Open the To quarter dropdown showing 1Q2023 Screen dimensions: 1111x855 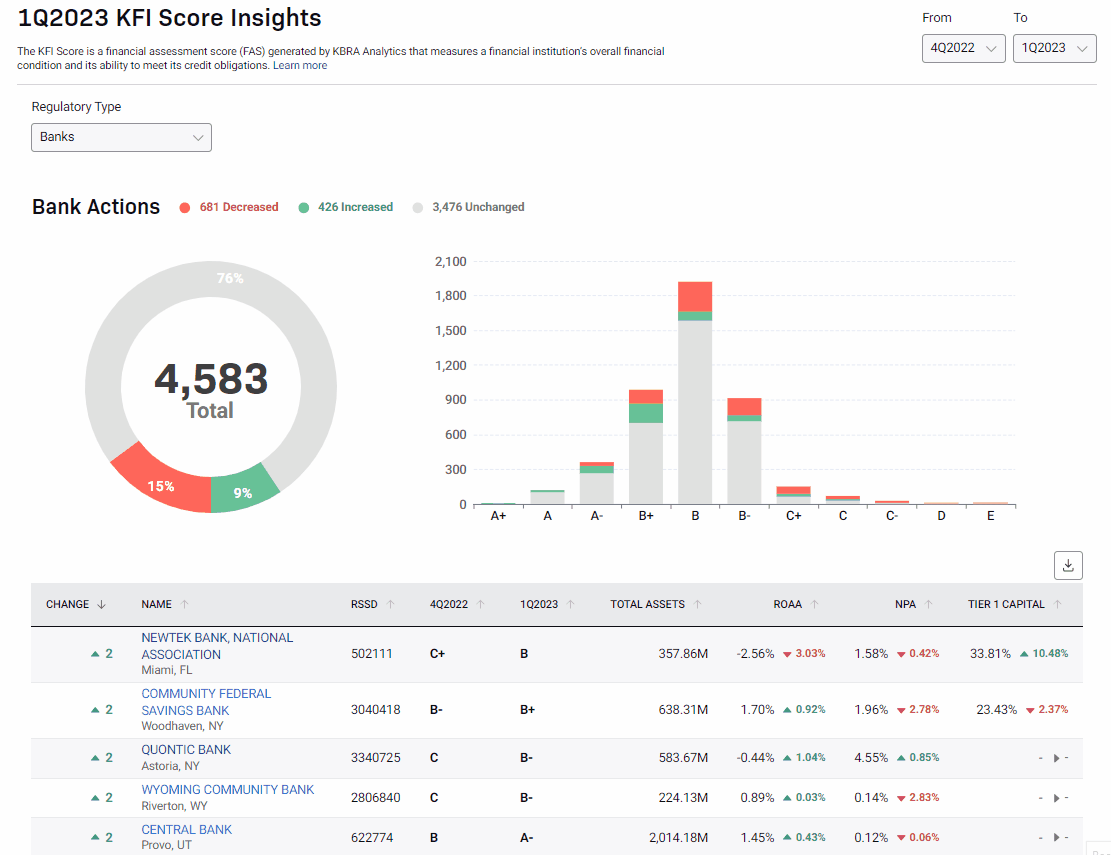pyautogui.click(x=1054, y=47)
